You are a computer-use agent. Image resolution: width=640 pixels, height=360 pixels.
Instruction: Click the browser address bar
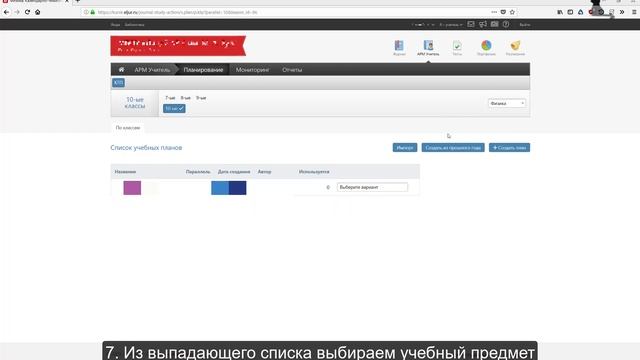(x=286, y=12)
